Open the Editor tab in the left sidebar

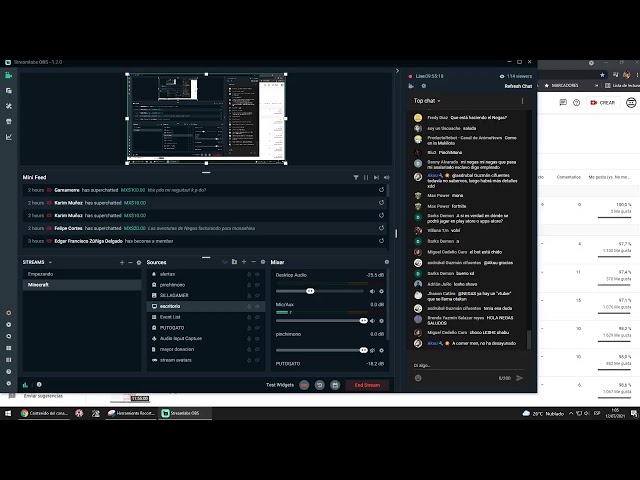click(x=9, y=76)
